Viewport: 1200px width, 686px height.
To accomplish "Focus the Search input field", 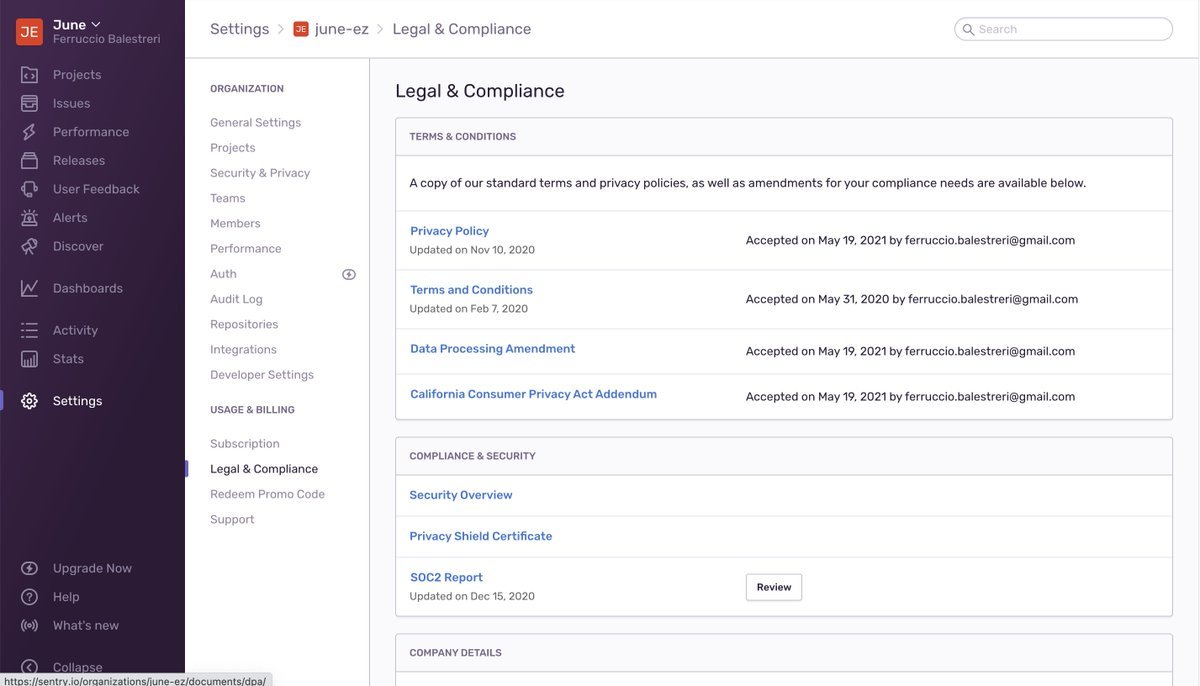I will tap(1064, 29).
